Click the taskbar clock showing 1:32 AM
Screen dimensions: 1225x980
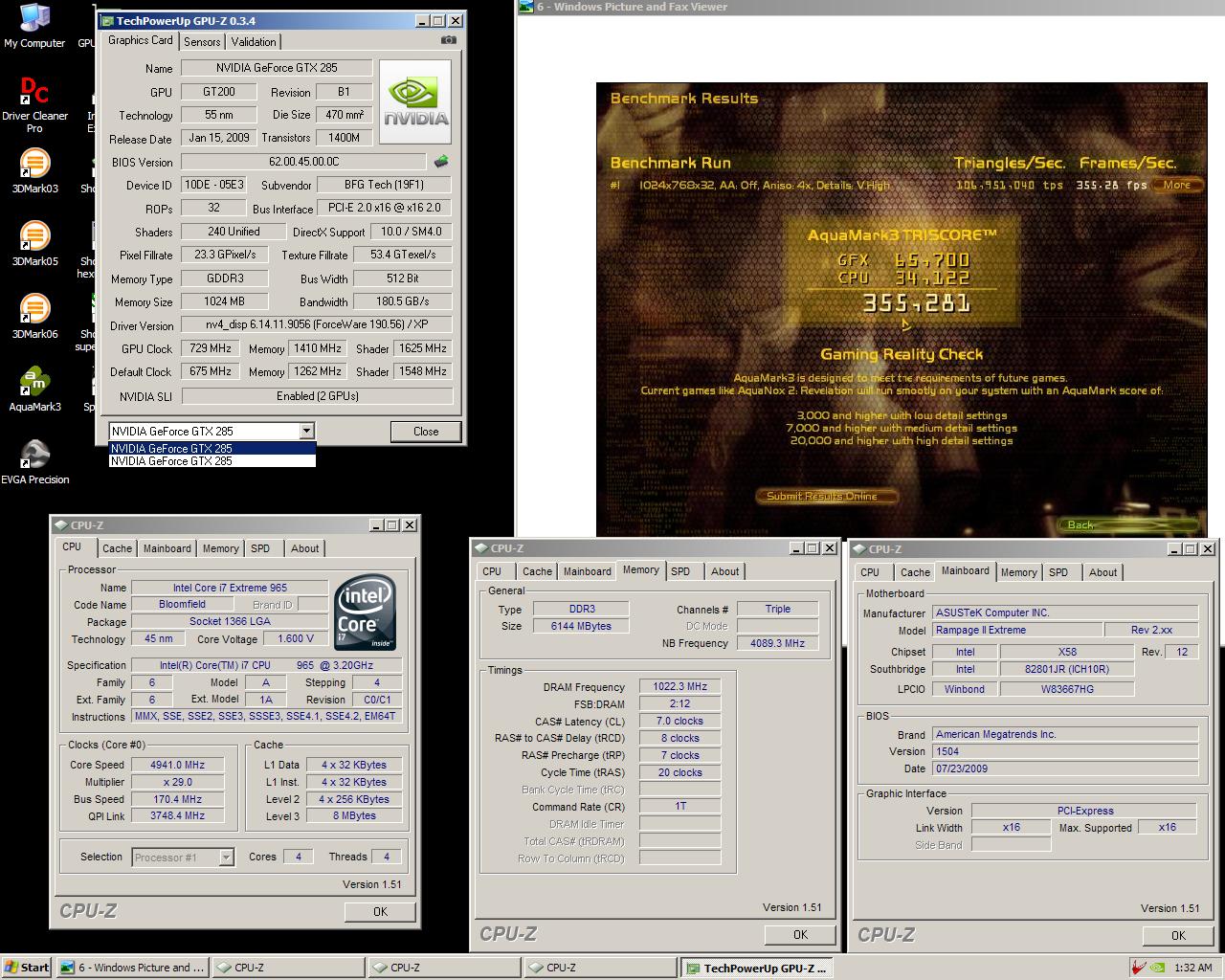1192,968
